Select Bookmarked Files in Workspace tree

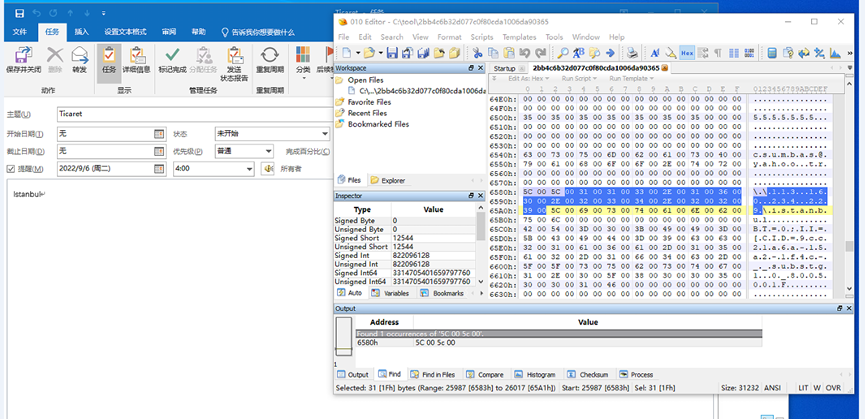tap(378, 125)
